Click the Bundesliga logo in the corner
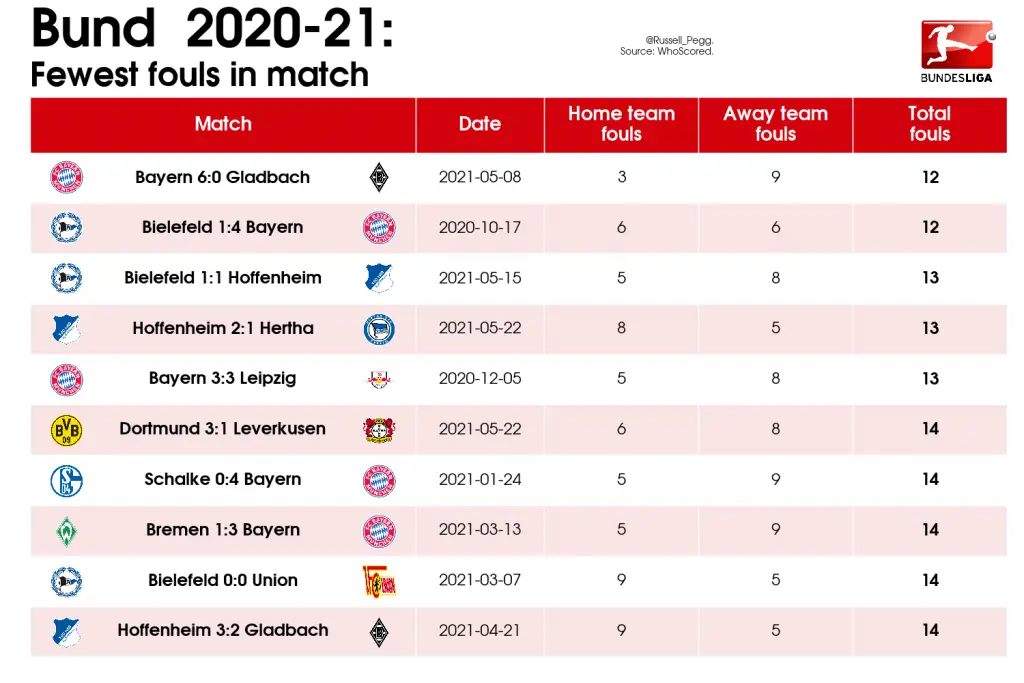Viewport: 1024px width, 683px height. pos(957,52)
